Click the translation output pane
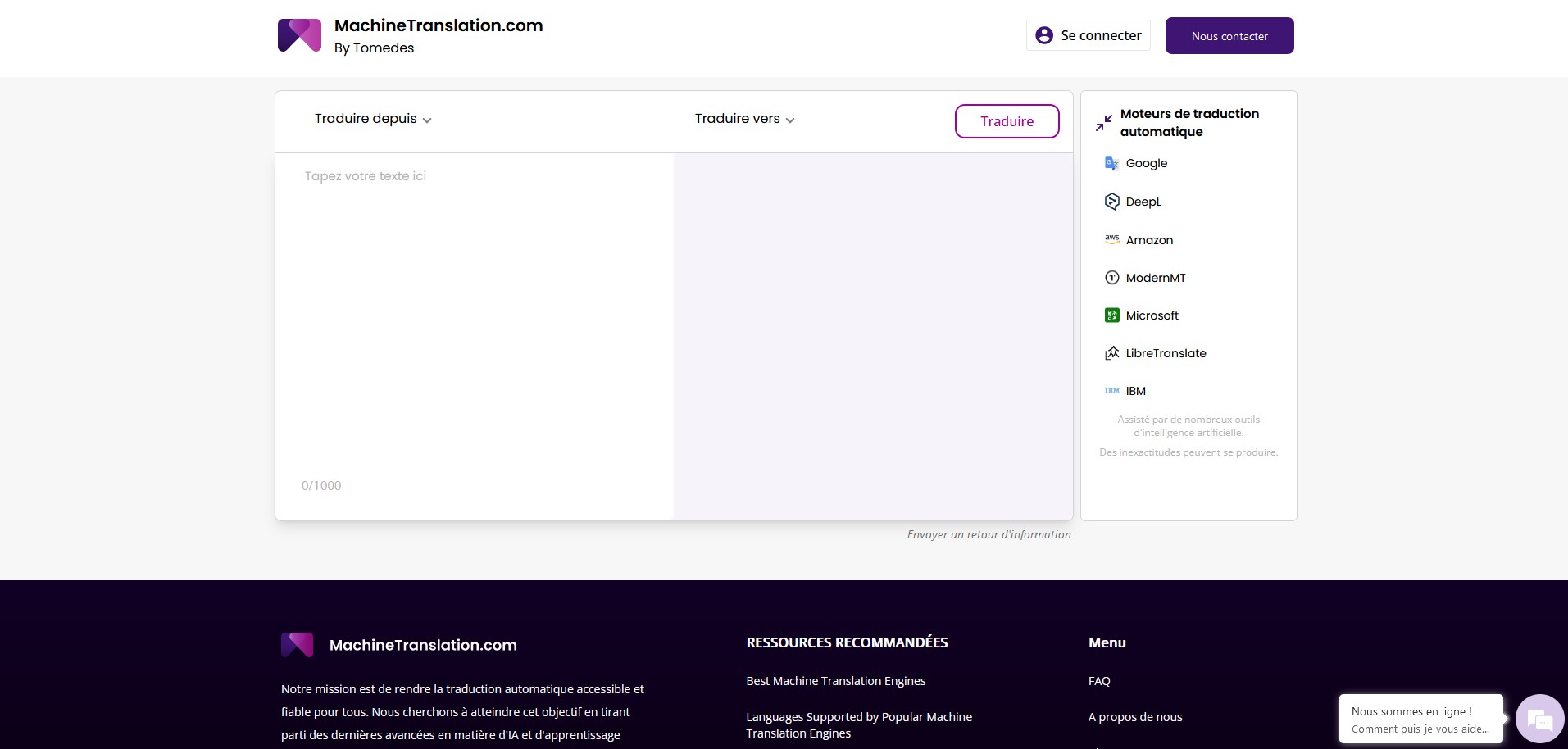Image resolution: width=1568 pixels, height=749 pixels. (873, 336)
